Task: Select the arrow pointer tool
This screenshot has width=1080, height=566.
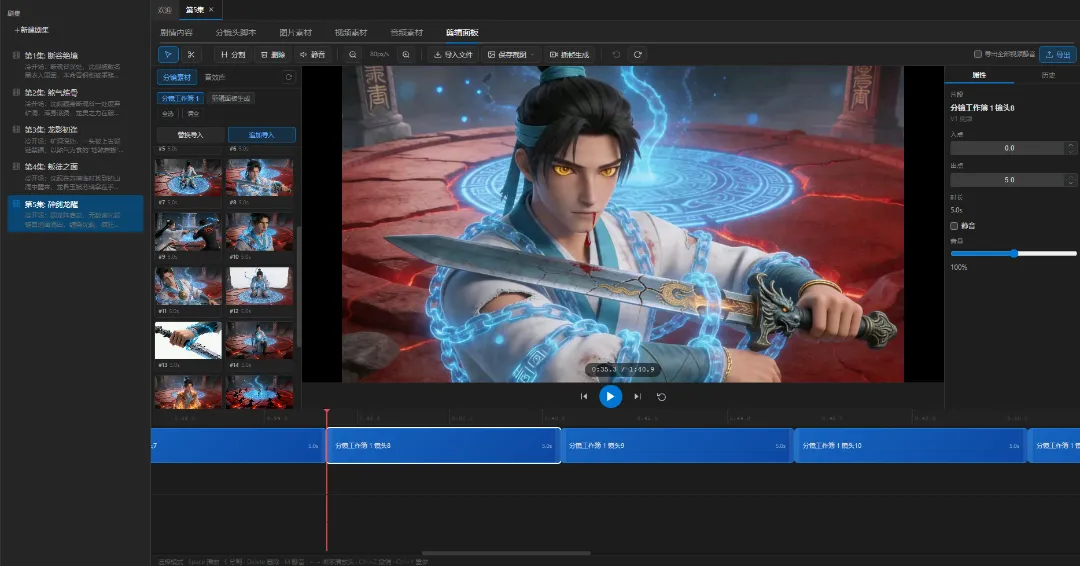Action: point(168,54)
